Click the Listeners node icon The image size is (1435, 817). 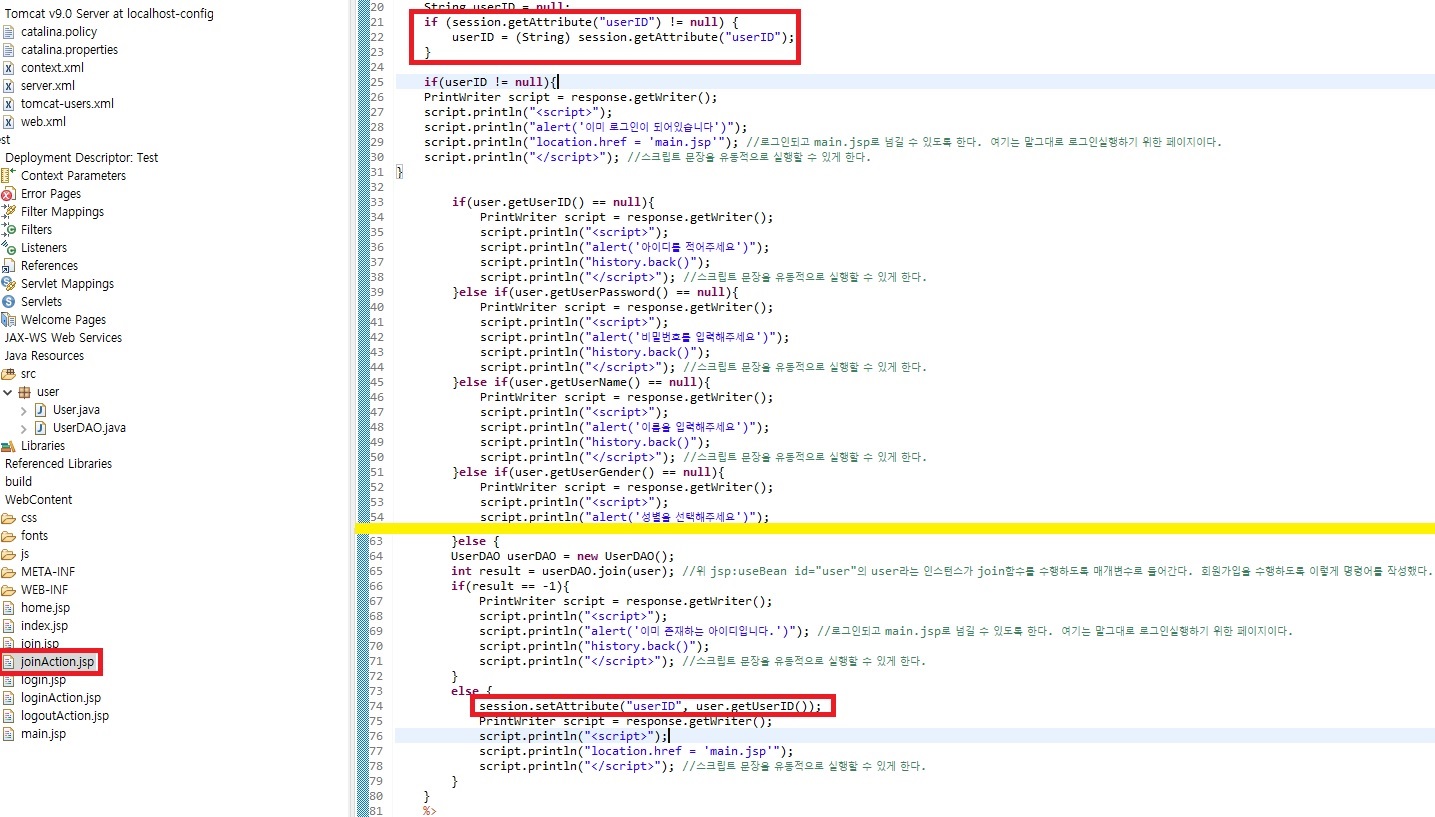[9, 248]
